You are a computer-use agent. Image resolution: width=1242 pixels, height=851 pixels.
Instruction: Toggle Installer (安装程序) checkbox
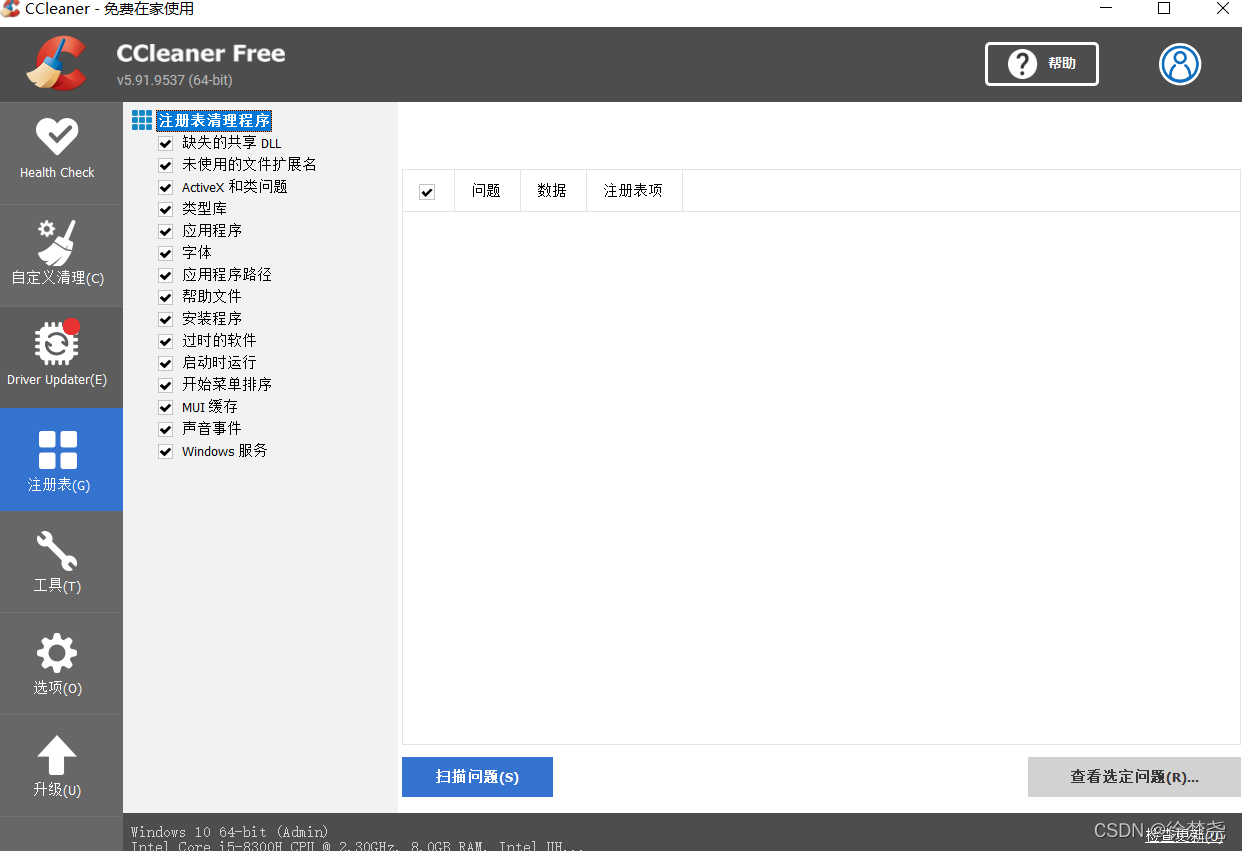pyautogui.click(x=166, y=319)
